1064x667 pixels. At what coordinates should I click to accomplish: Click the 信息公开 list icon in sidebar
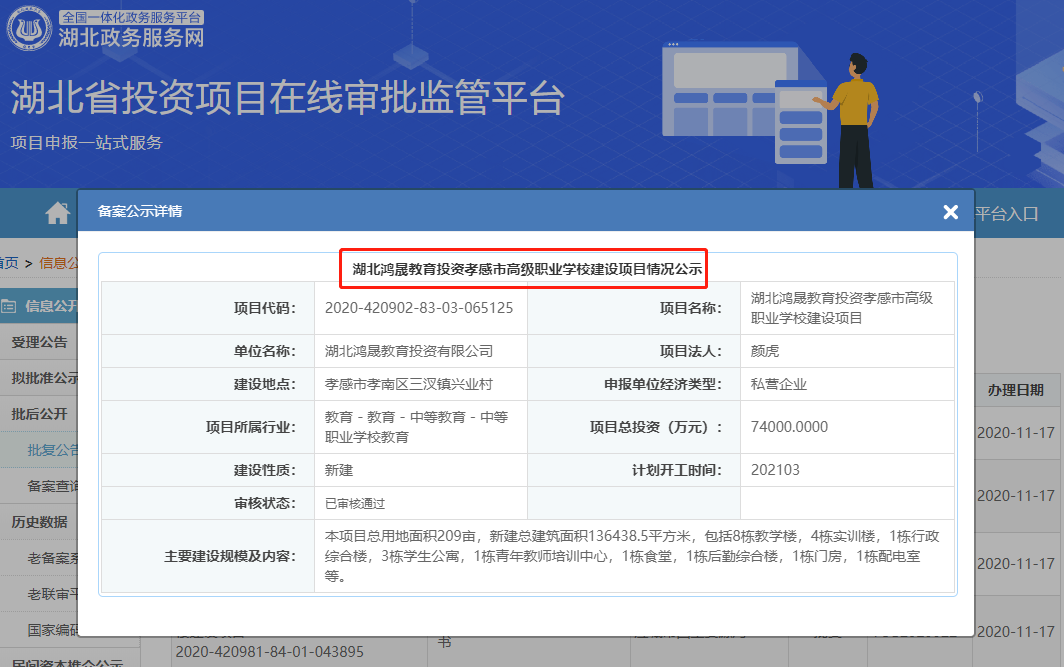click(x=9, y=306)
